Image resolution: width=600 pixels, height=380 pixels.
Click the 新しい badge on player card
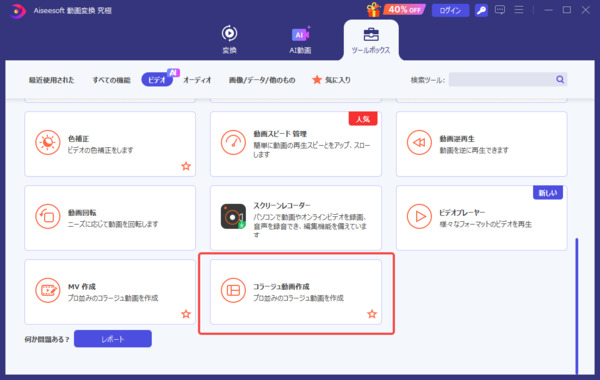pyautogui.click(x=548, y=193)
